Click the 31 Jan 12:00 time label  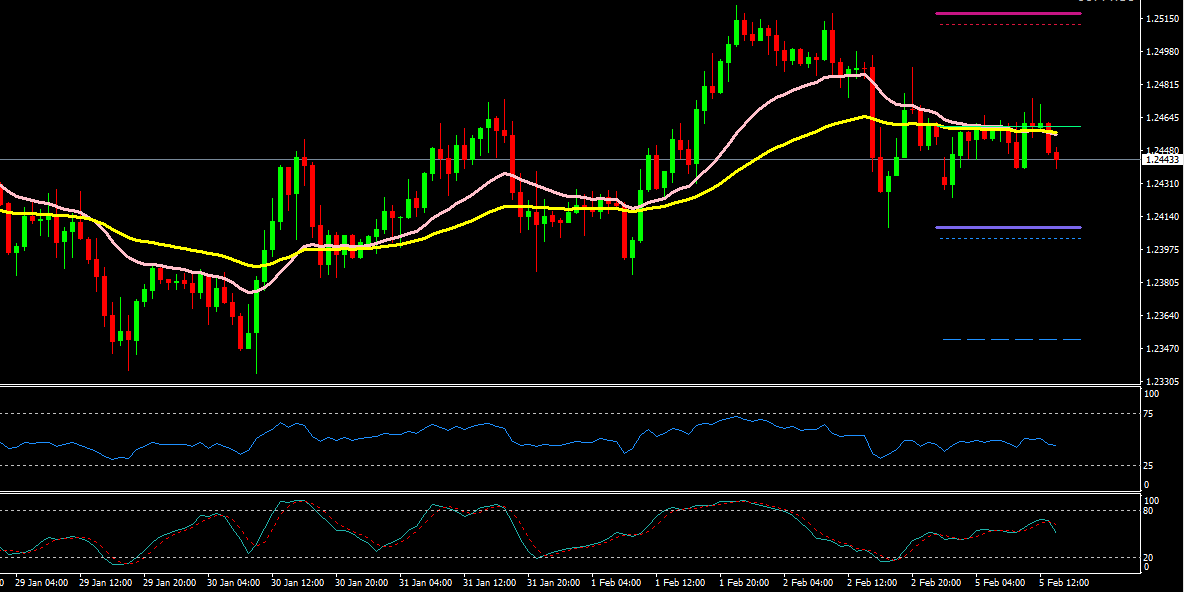488,582
